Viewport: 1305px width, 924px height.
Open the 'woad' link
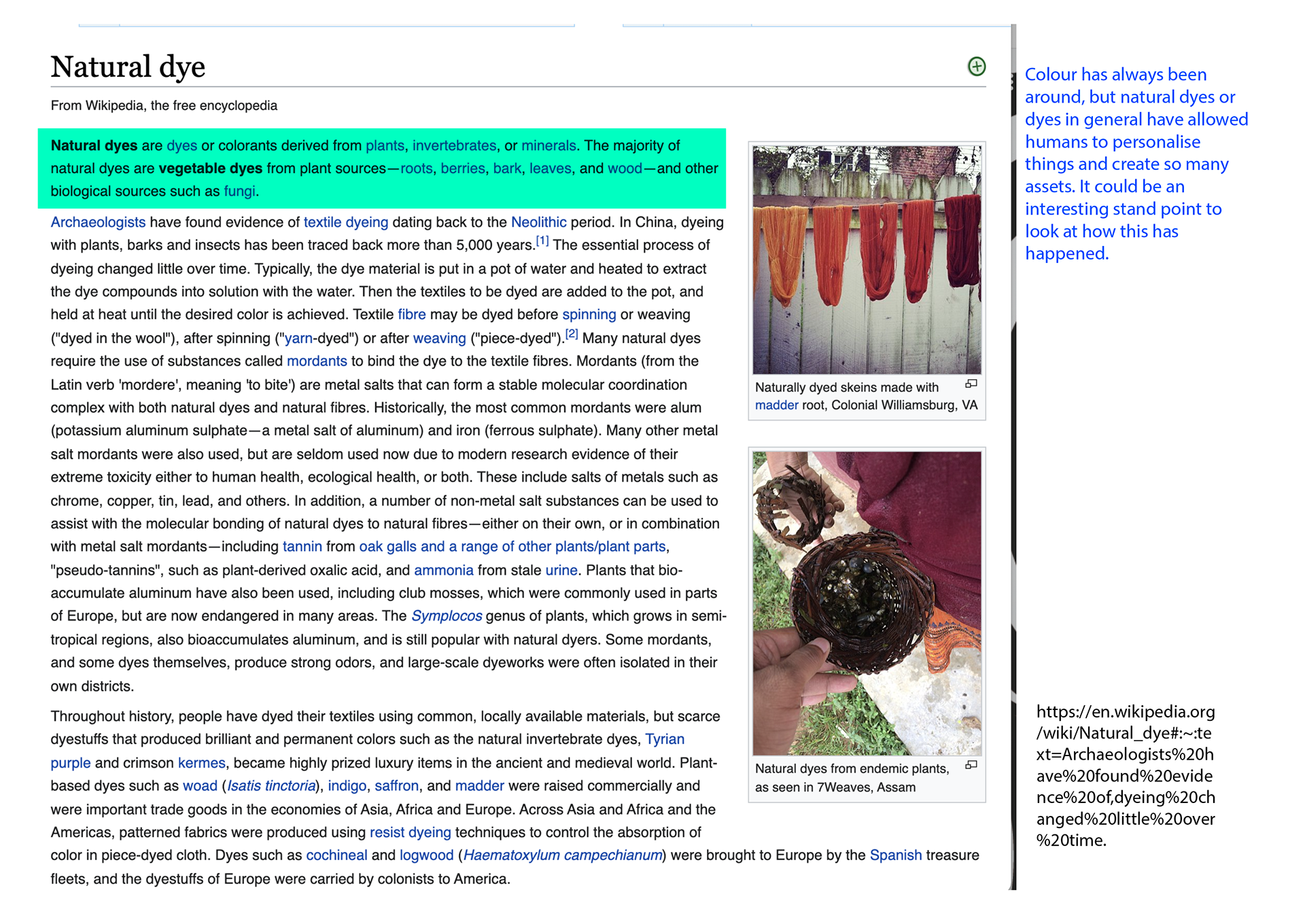click(200, 786)
